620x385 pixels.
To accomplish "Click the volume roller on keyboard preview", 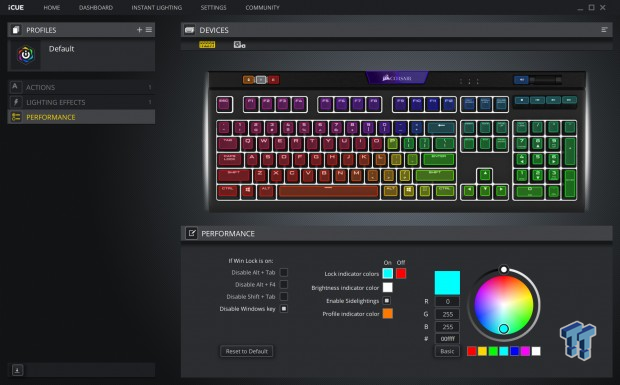I will click(546, 80).
